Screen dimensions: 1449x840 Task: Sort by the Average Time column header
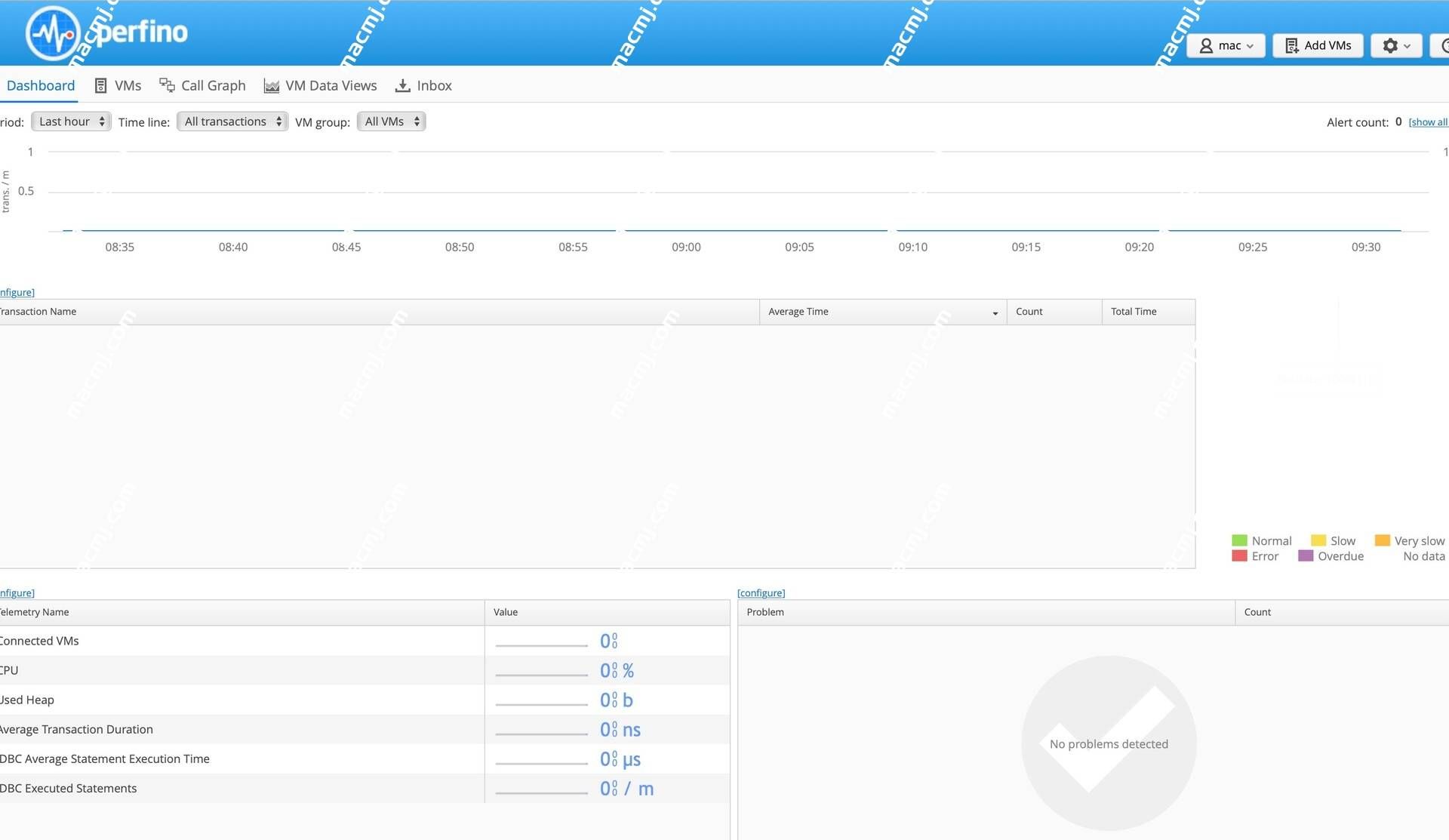coord(883,312)
